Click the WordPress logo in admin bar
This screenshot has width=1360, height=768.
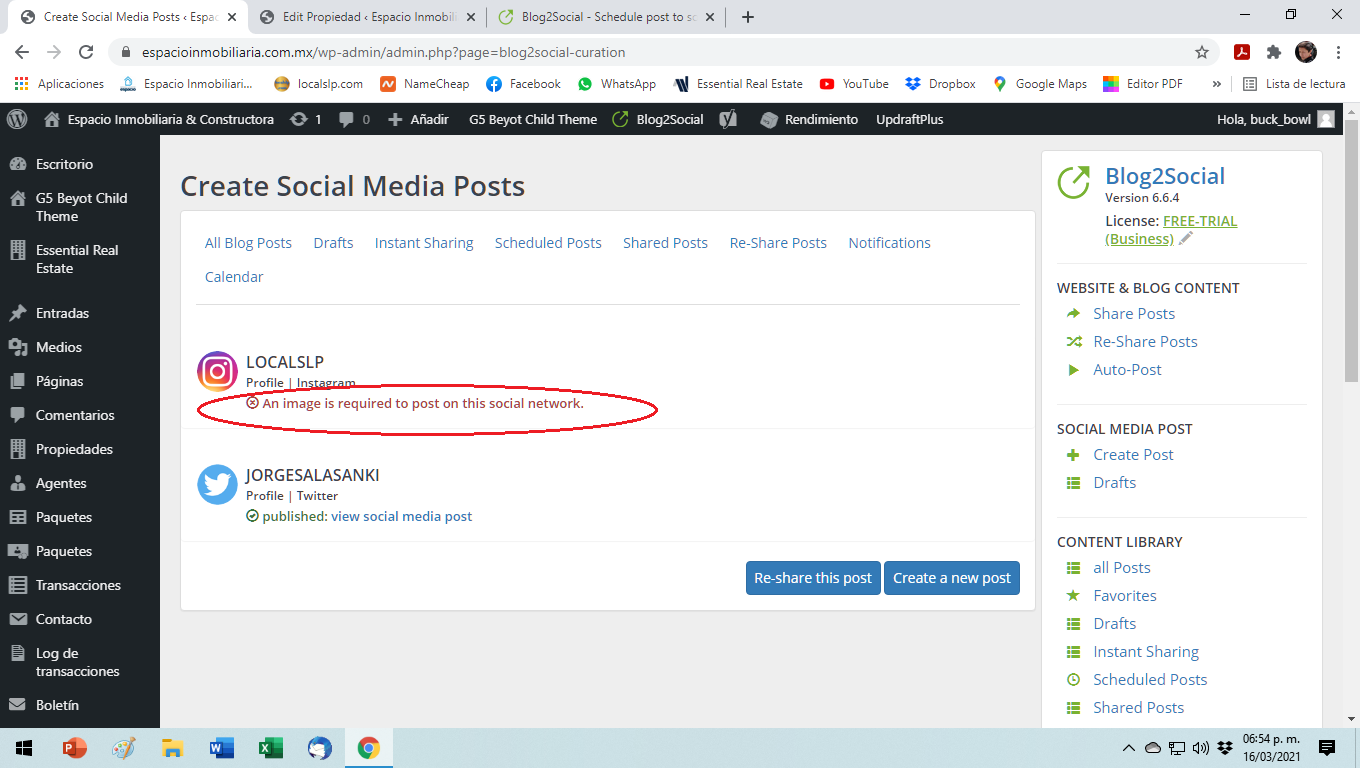pyautogui.click(x=17, y=119)
